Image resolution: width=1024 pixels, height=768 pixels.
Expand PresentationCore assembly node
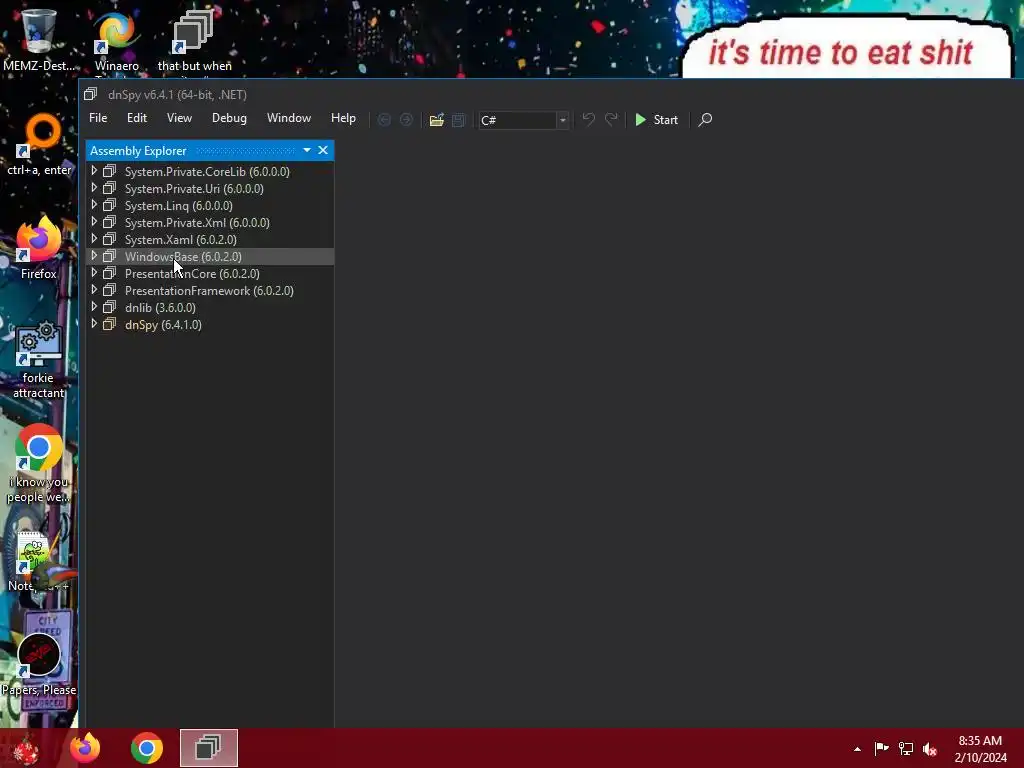click(x=94, y=273)
